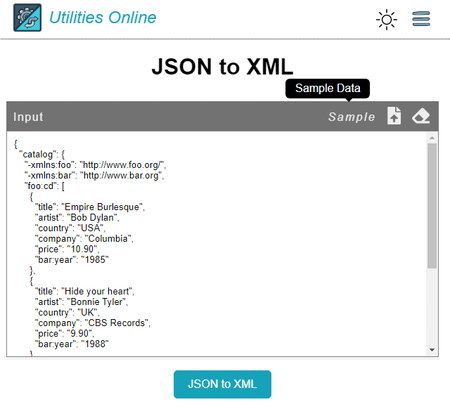Load Sample data into input

click(351, 117)
